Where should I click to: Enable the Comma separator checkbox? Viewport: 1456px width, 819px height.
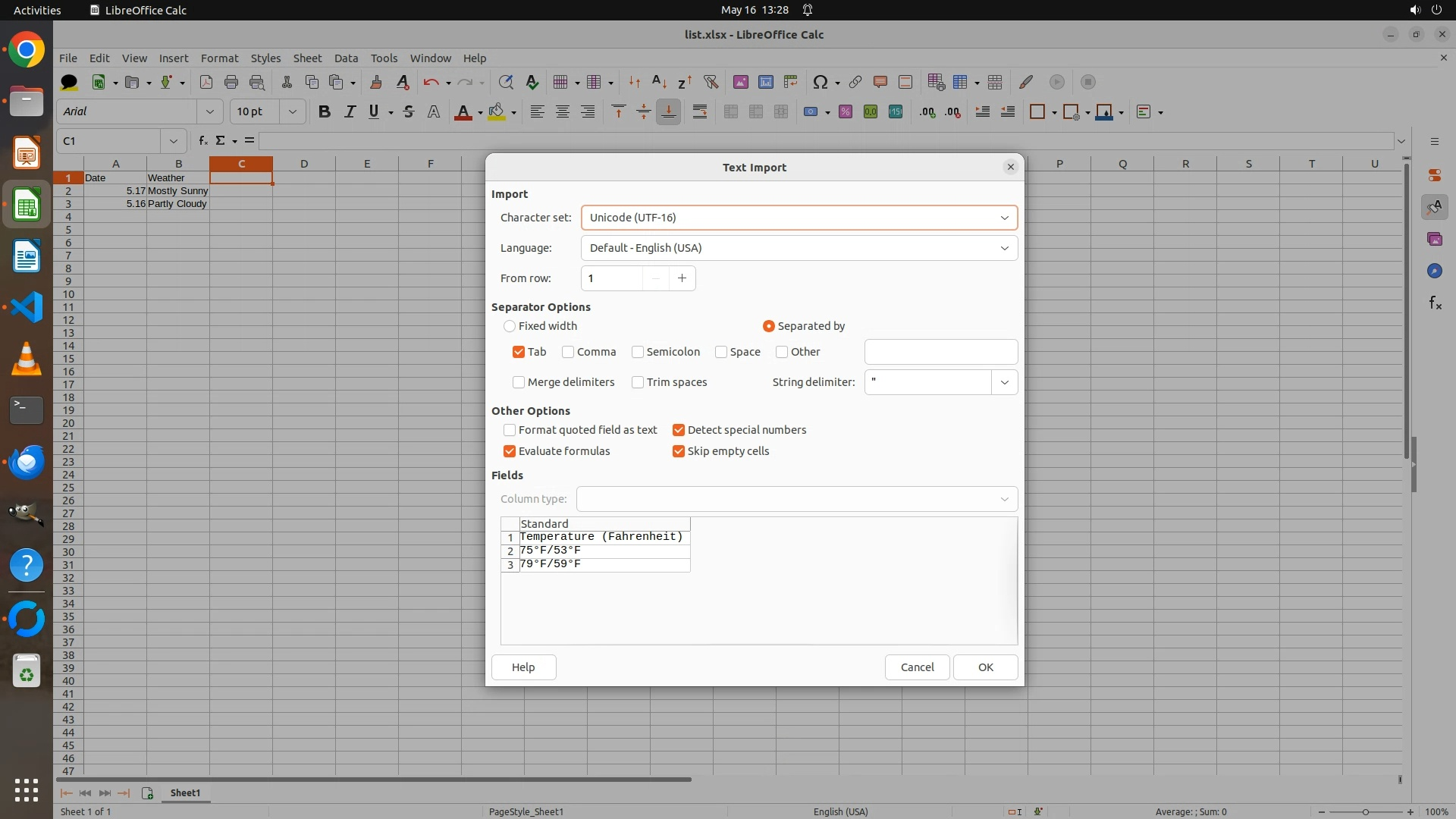[568, 352]
